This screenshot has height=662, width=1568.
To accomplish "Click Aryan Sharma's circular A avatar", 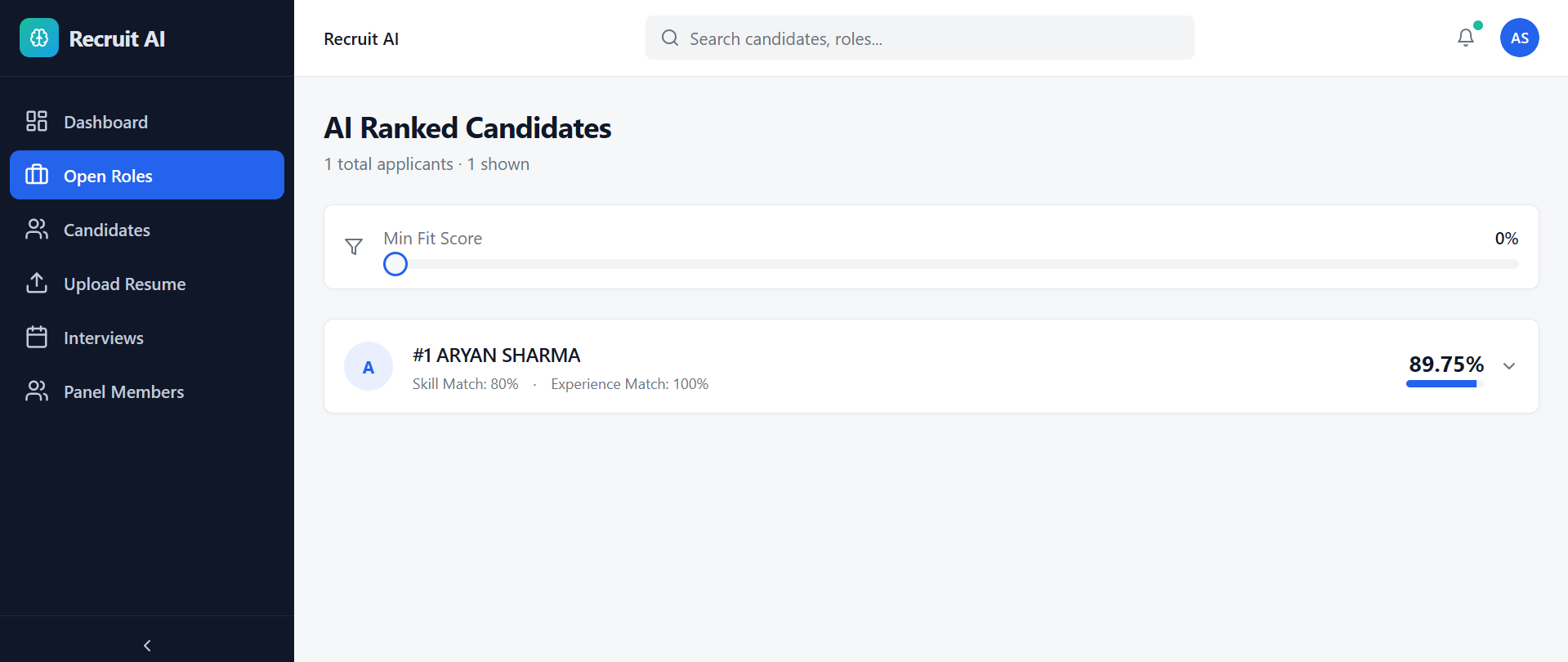I will (369, 367).
